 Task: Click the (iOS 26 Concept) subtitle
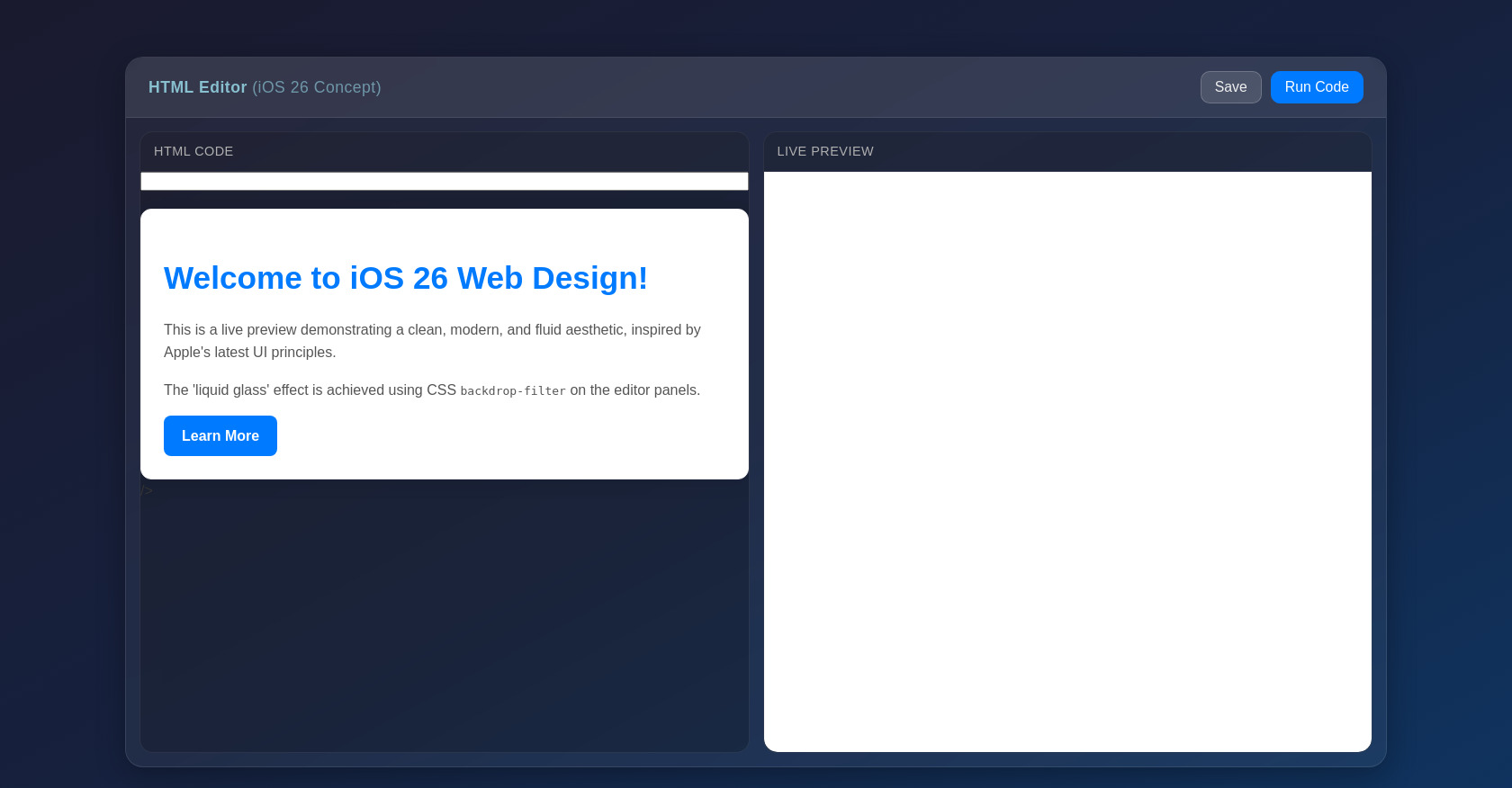(317, 87)
